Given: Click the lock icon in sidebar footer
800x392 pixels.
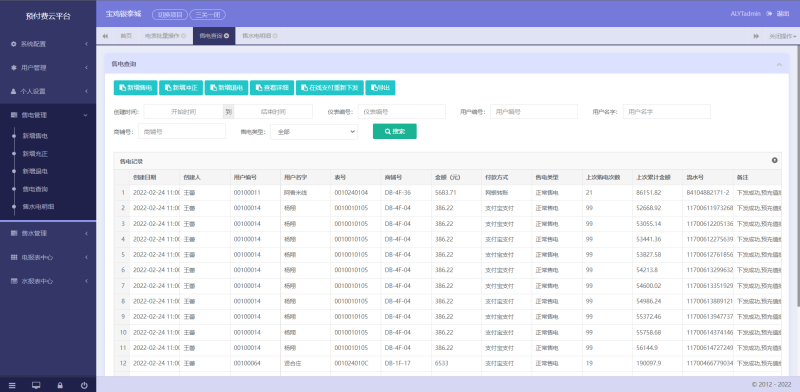Looking at the screenshot, I should [60, 385].
